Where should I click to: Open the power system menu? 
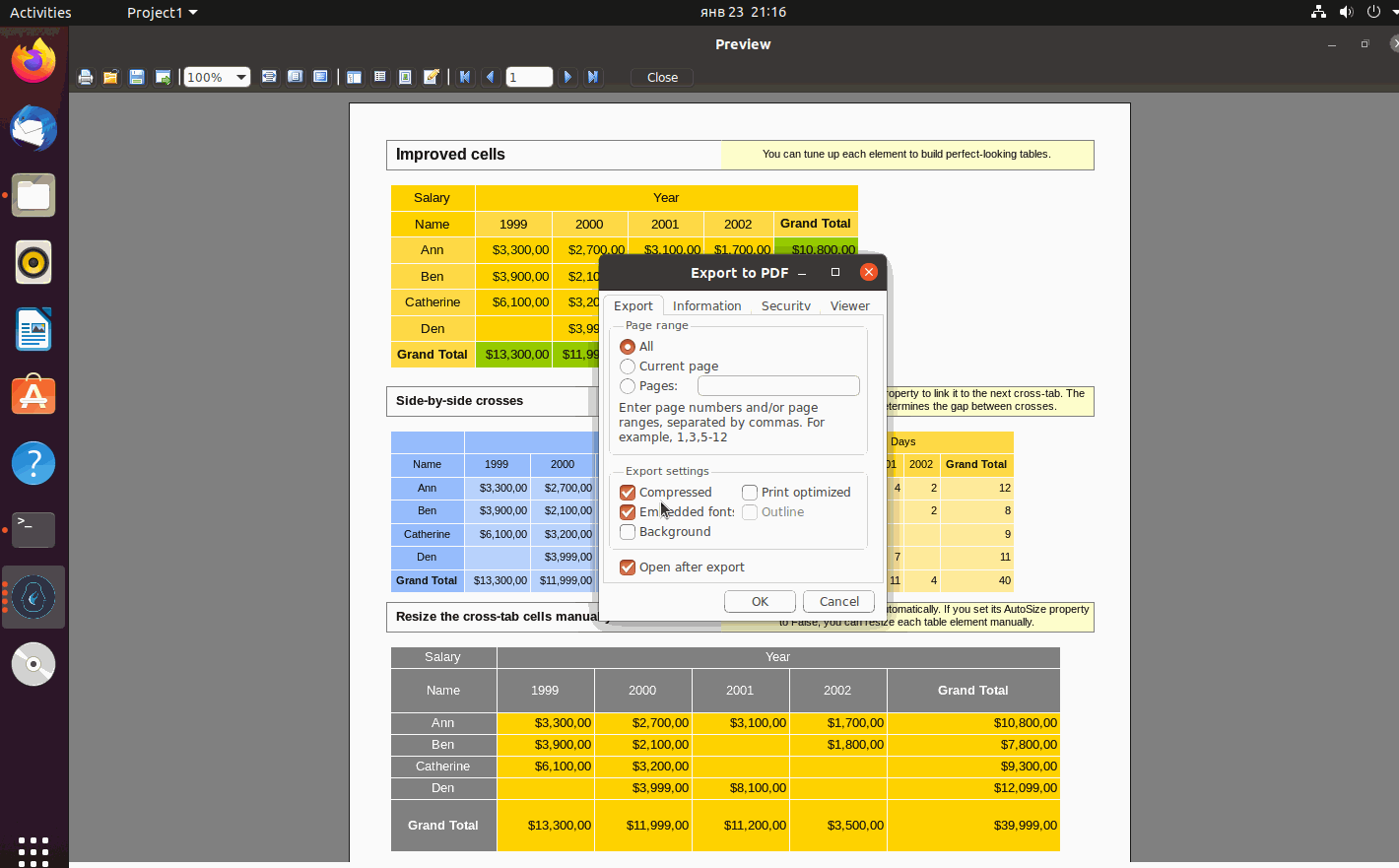(1373, 12)
